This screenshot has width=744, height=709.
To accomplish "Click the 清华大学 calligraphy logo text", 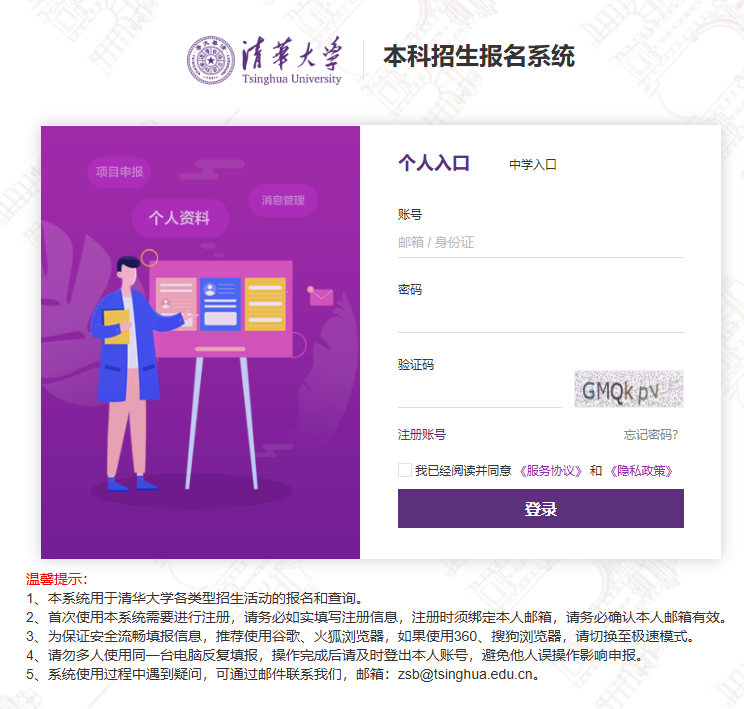I will [x=291, y=54].
